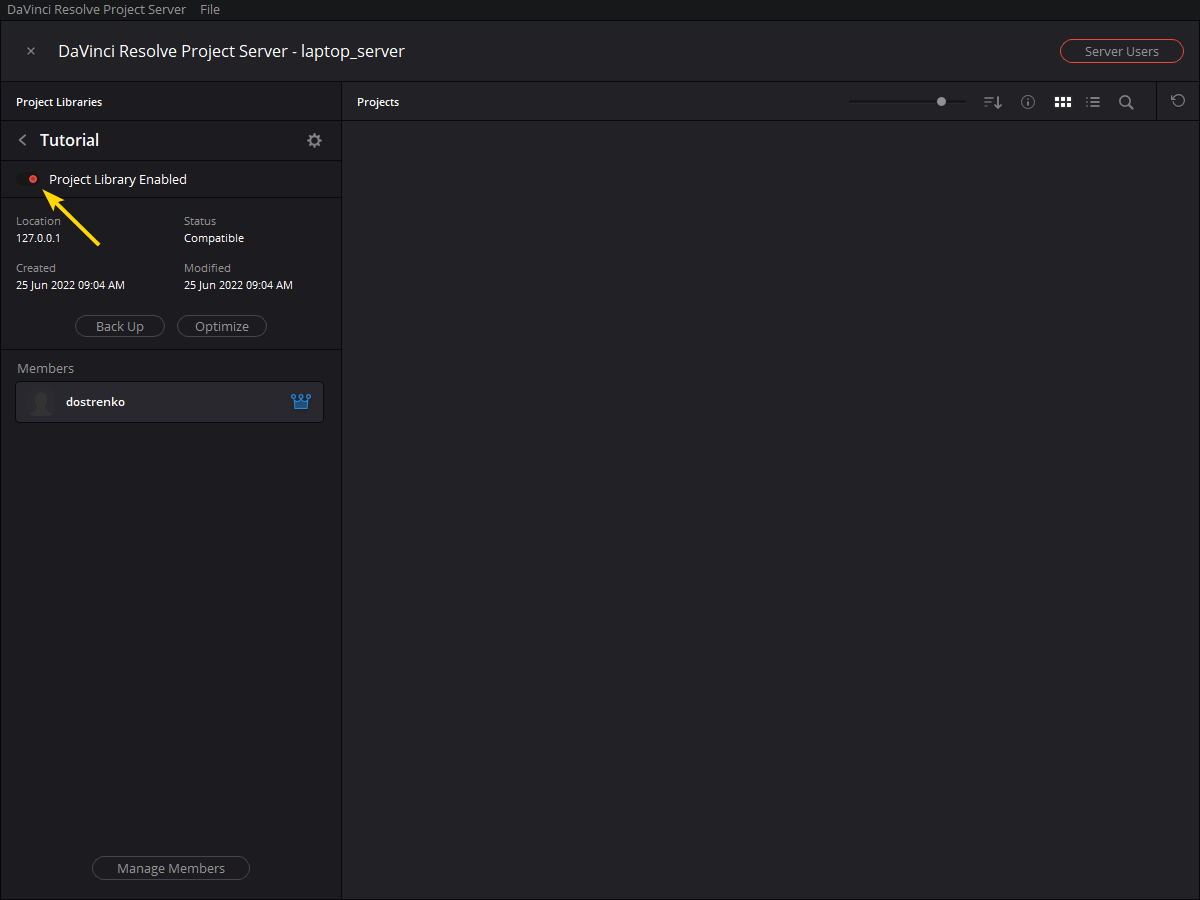Screen dimensions: 1200x900
Task: Click the Project Libraries panel header
Action: click(57, 101)
